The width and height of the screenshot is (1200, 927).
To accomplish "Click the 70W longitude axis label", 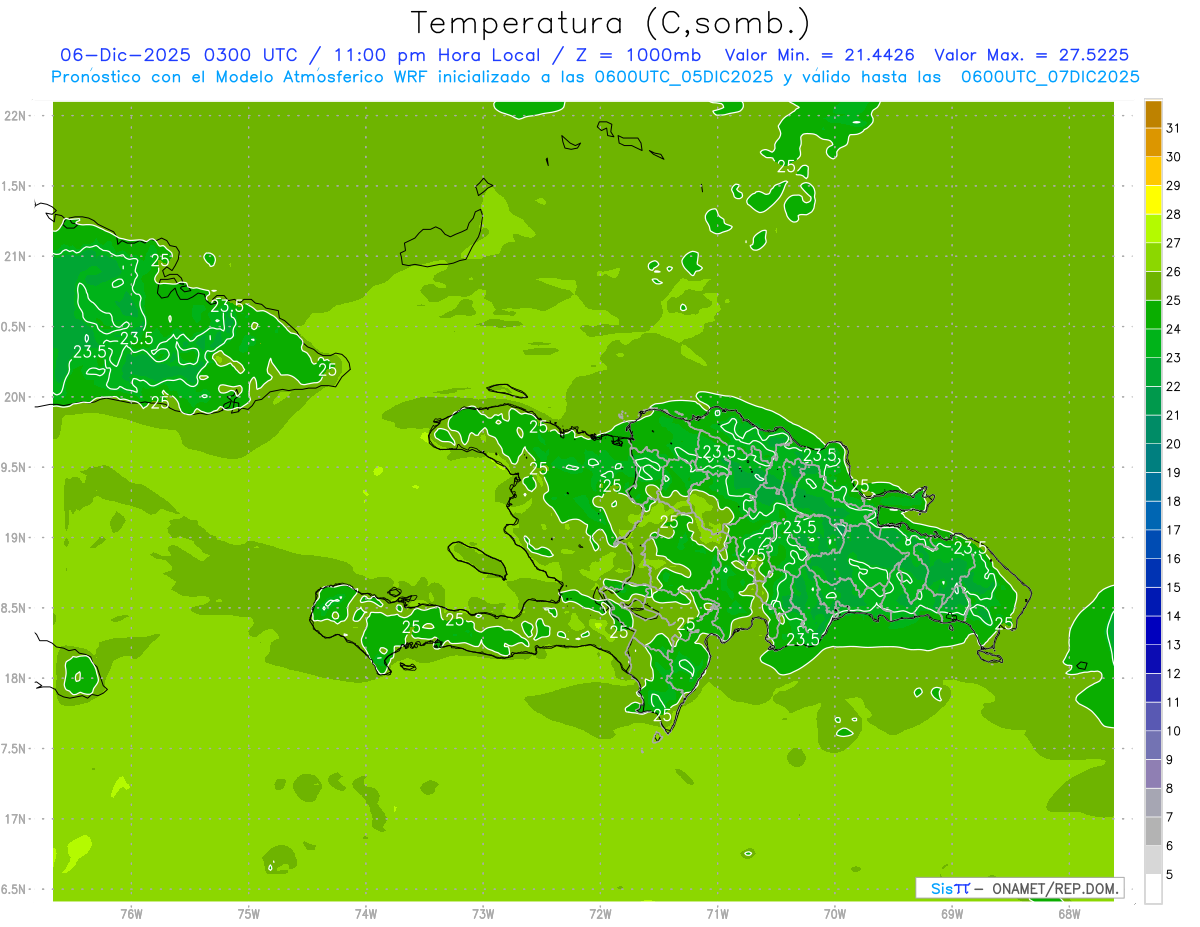I will click(x=835, y=913).
